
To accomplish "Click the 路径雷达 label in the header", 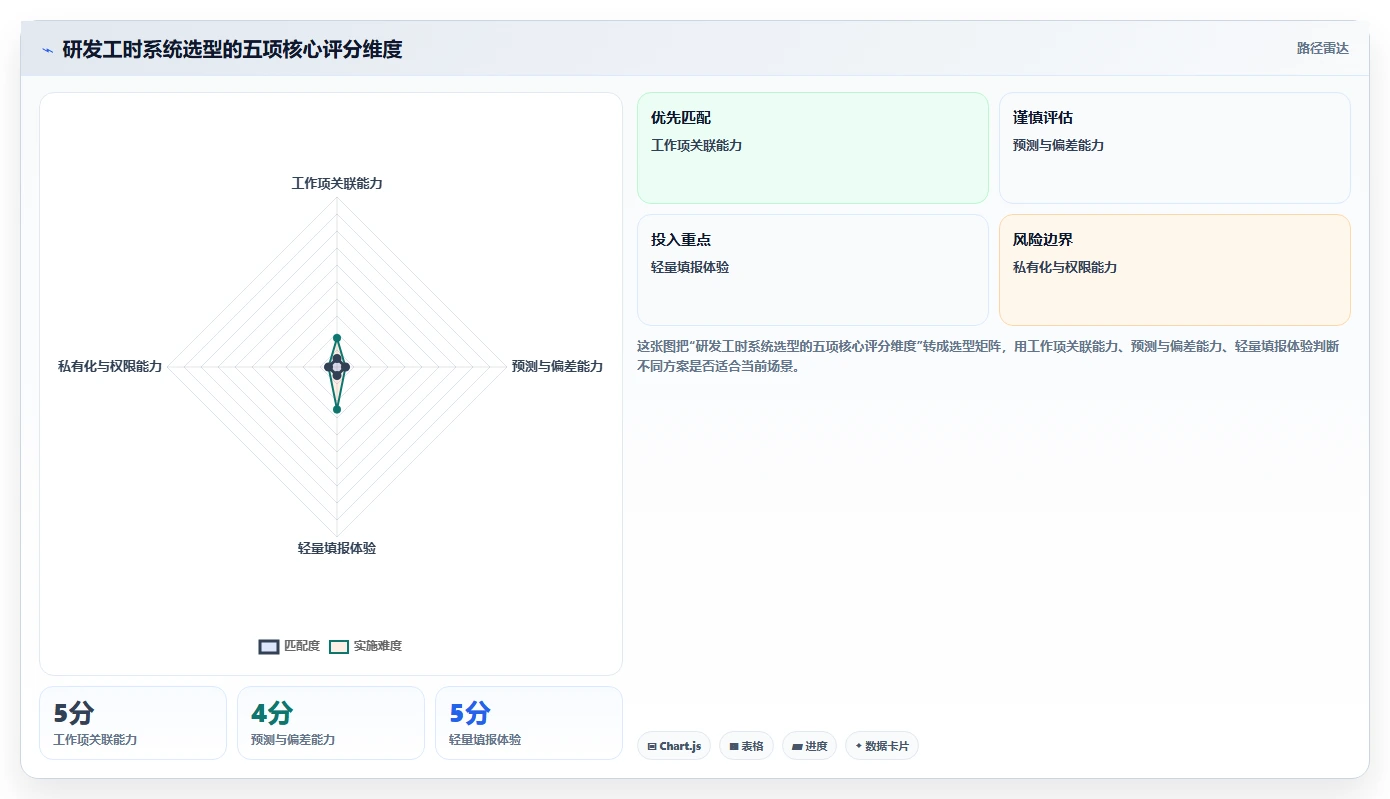I will [1322, 48].
